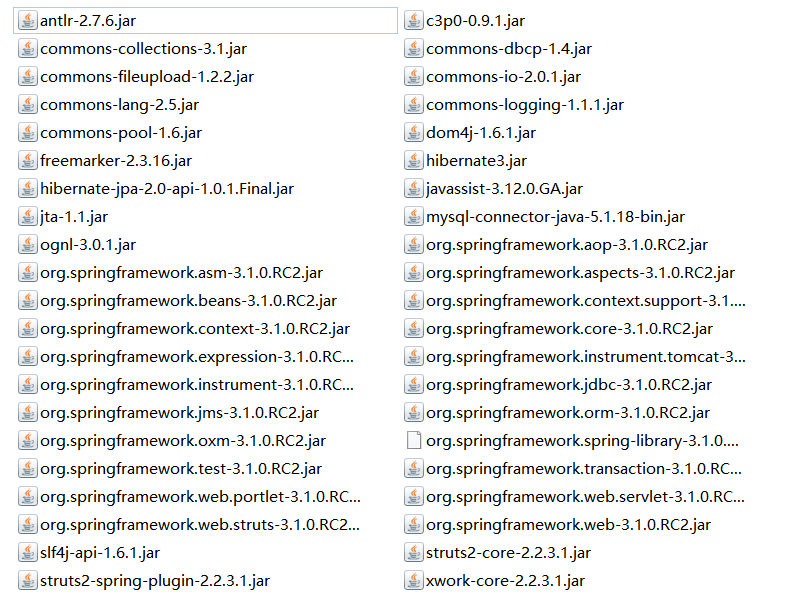Select file name org.springframework.core-3.1.0.RC2.jar
The height and width of the screenshot is (607, 802).
tap(569, 329)
